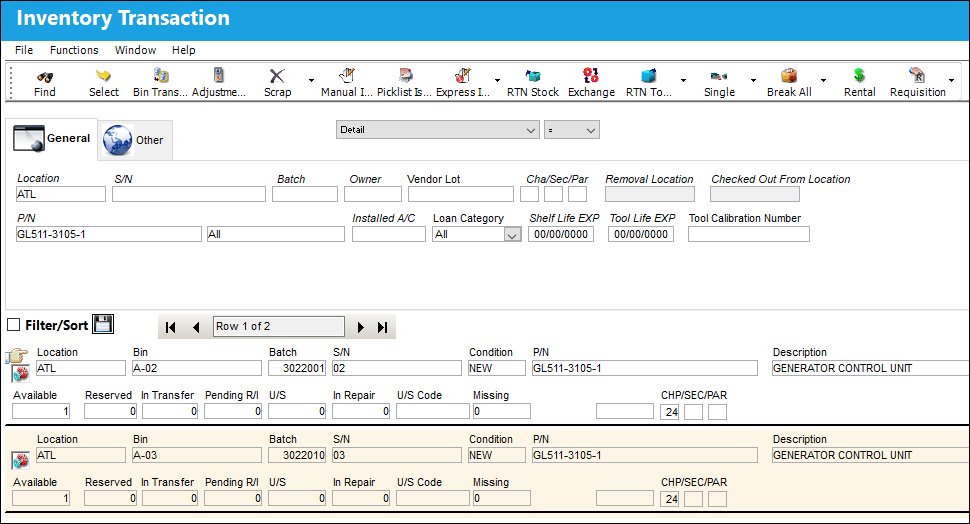The width and height of the screenshot is (970, 524).
Task: Click the Owner input field
Action: (373, 194)
